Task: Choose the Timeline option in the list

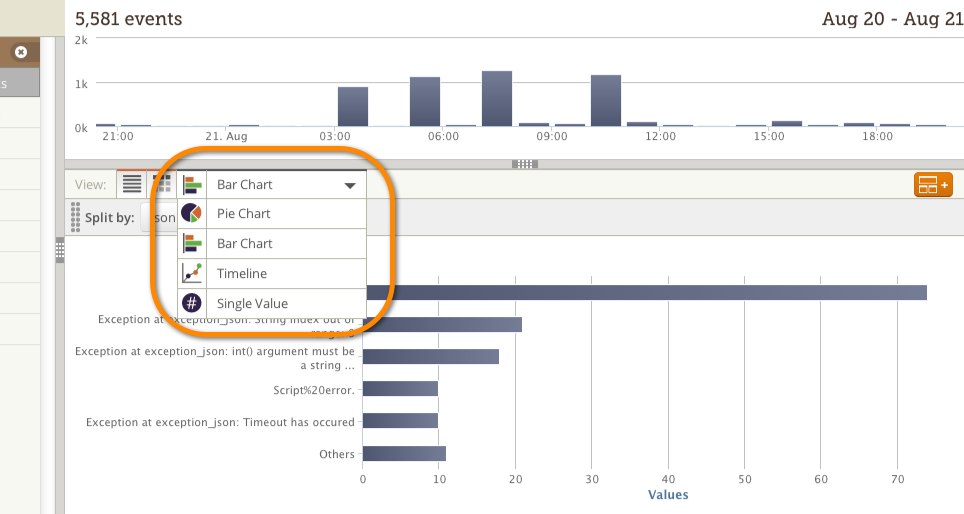Action: pyautogui.click(x=241, y=273)
